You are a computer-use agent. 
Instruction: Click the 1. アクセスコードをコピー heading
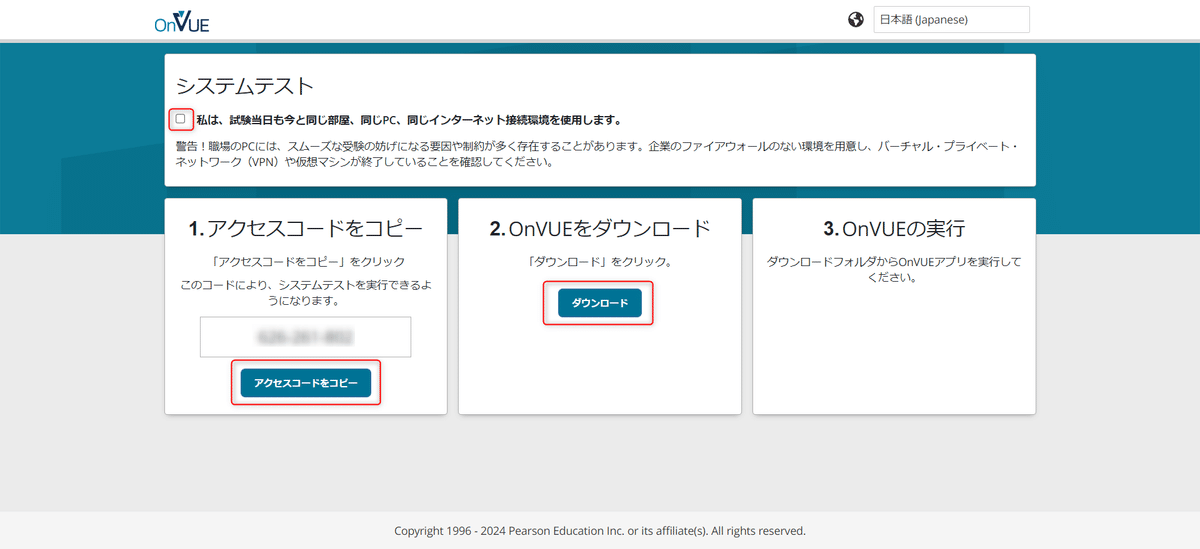(x=306, y=229)
